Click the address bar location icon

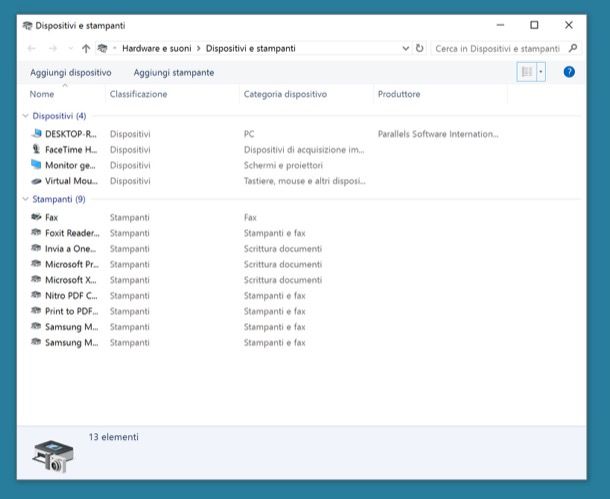coord(102,48)
